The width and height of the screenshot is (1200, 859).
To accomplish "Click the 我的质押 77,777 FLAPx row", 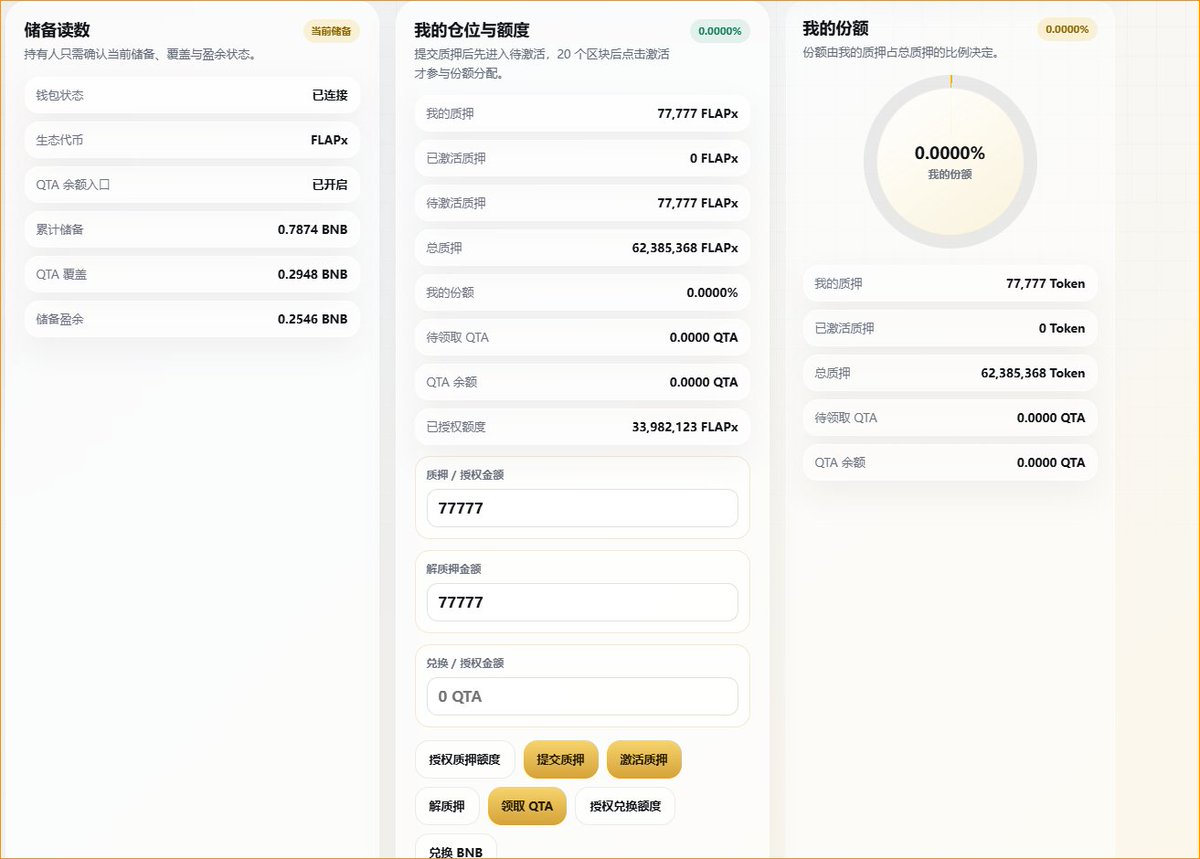I will coord(582,114).
